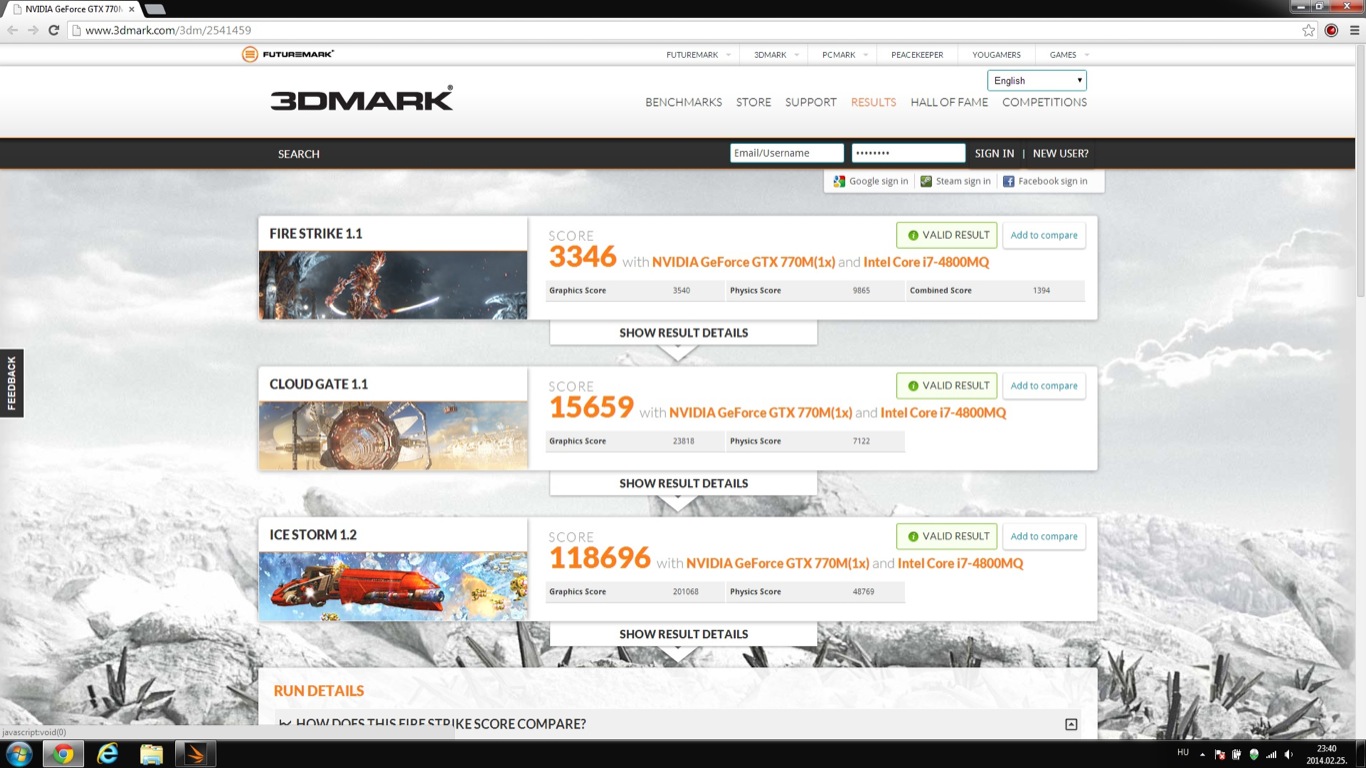Open File Explorer folder in taskbar

coord(151,754)
